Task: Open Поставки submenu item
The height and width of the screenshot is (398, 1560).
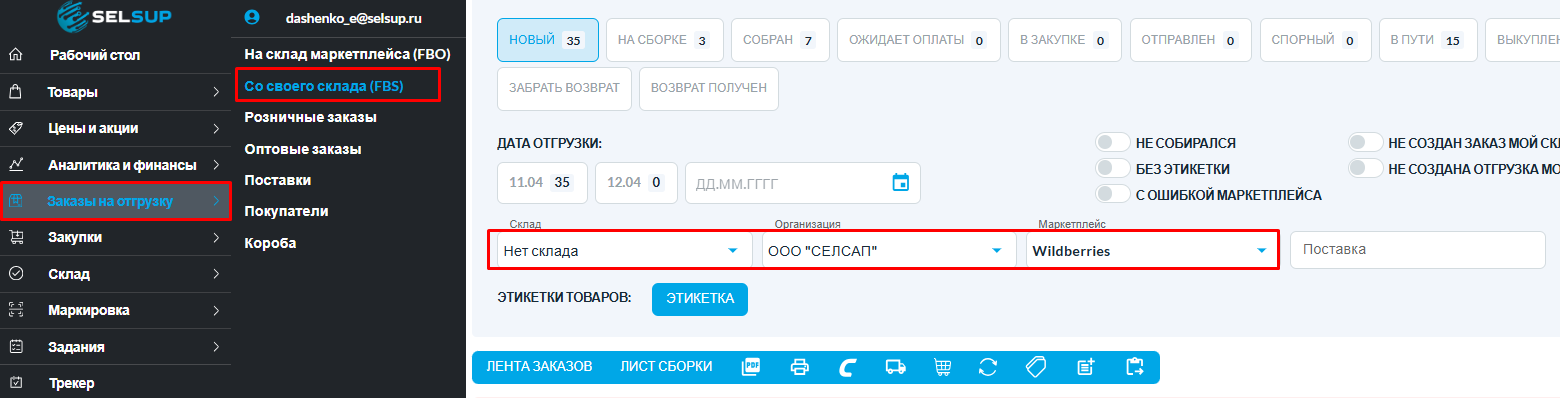Action: [x=278, y=180]
